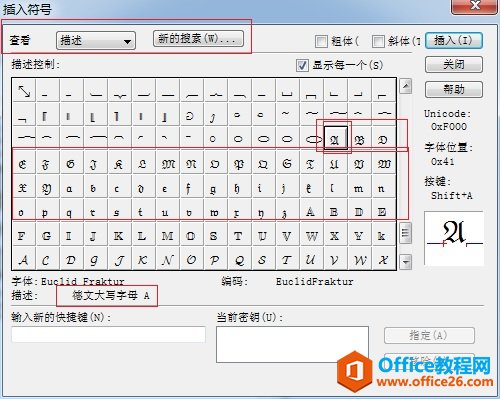Pick the diagonal double arrow symbol

(24, 90)
